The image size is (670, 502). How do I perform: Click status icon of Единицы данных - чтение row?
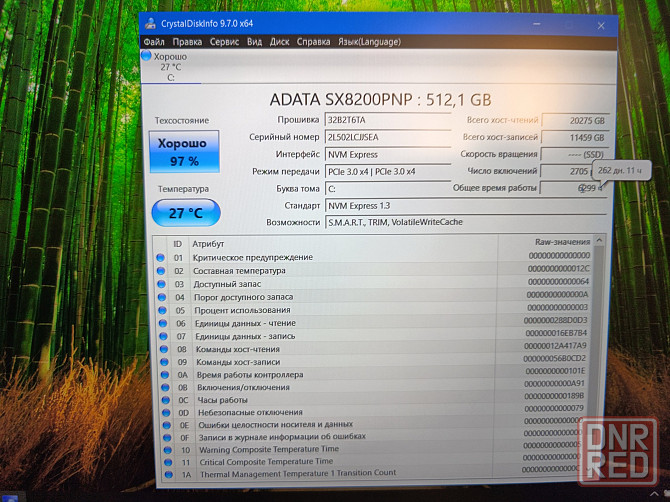point(163,323)
